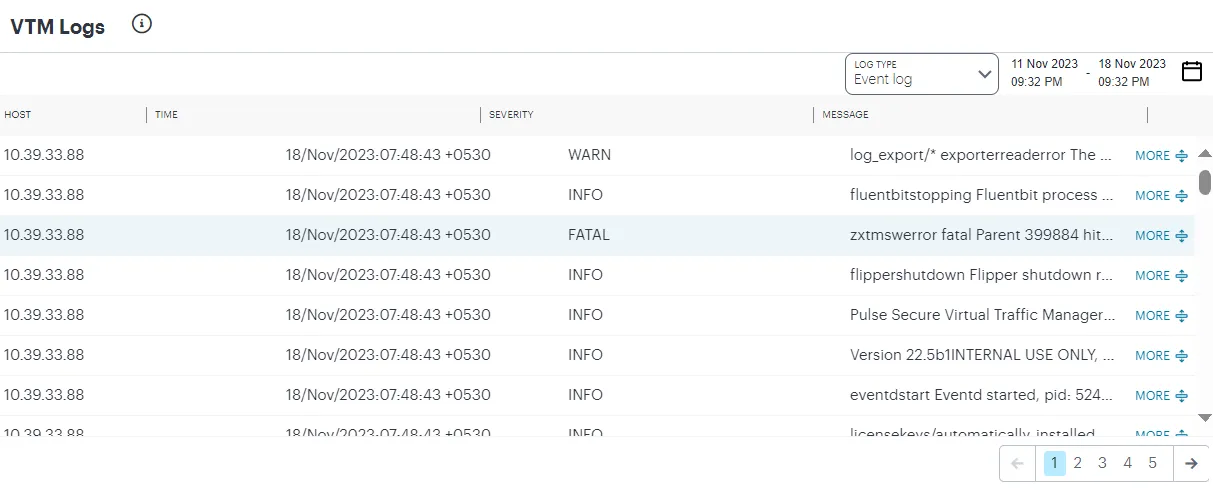The height and width of the screenshot is (490, 1213).
Task: Expand the fluentbitstopping row
Action: (1161, 196)
